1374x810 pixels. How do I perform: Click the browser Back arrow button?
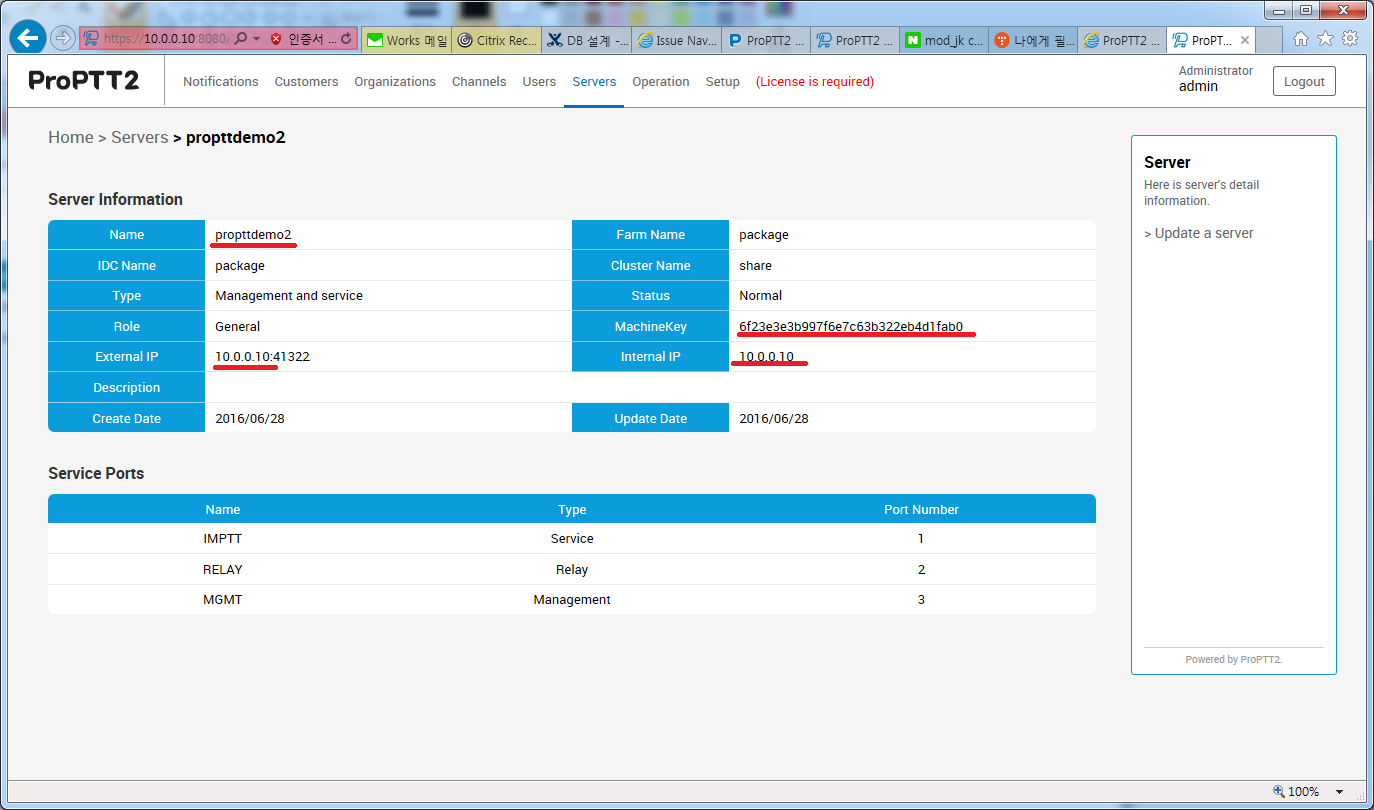tap(28, 38)
